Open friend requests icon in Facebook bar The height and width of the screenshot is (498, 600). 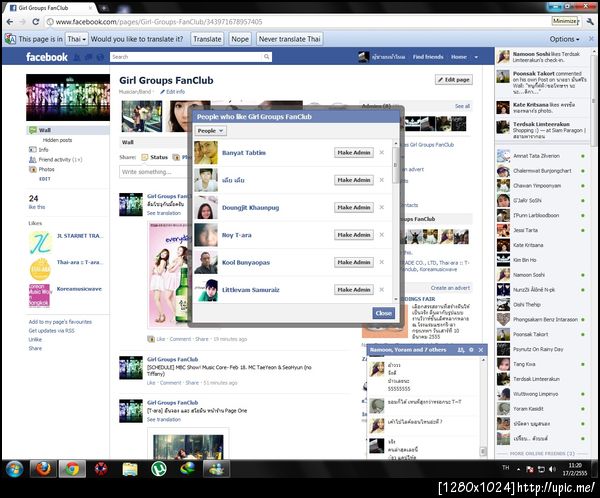[77, 57]
